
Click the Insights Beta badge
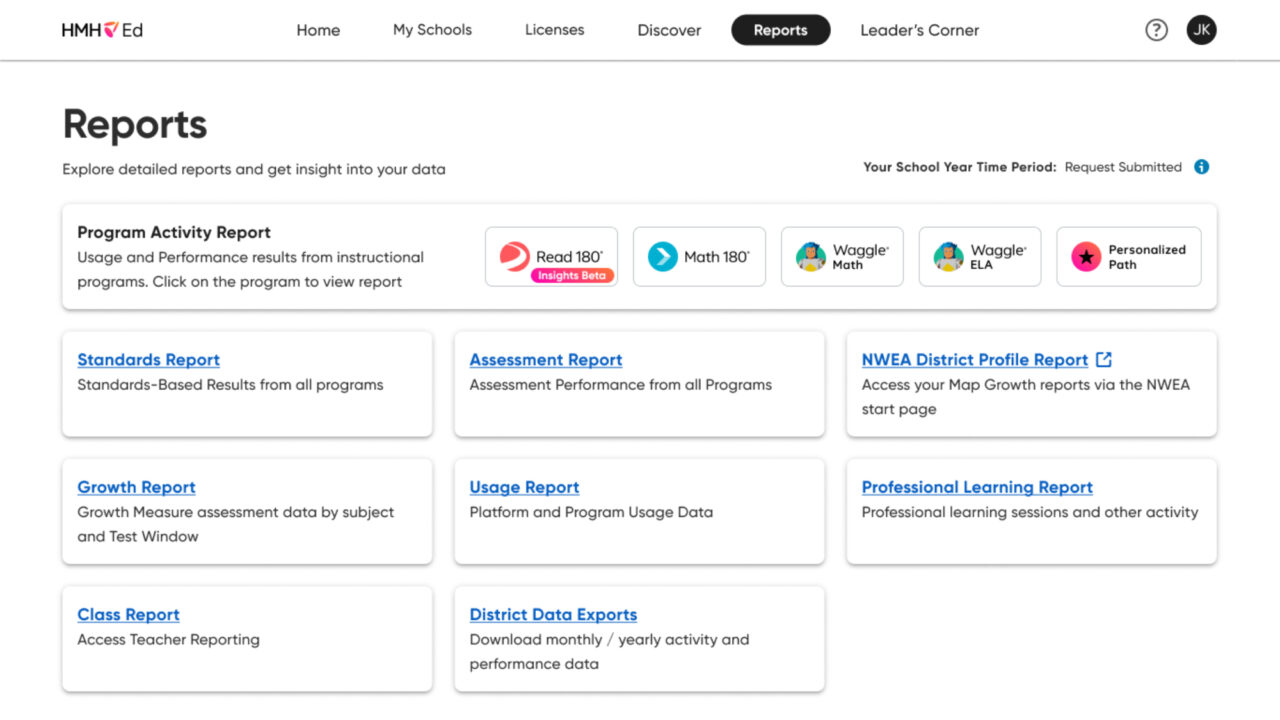572,276
